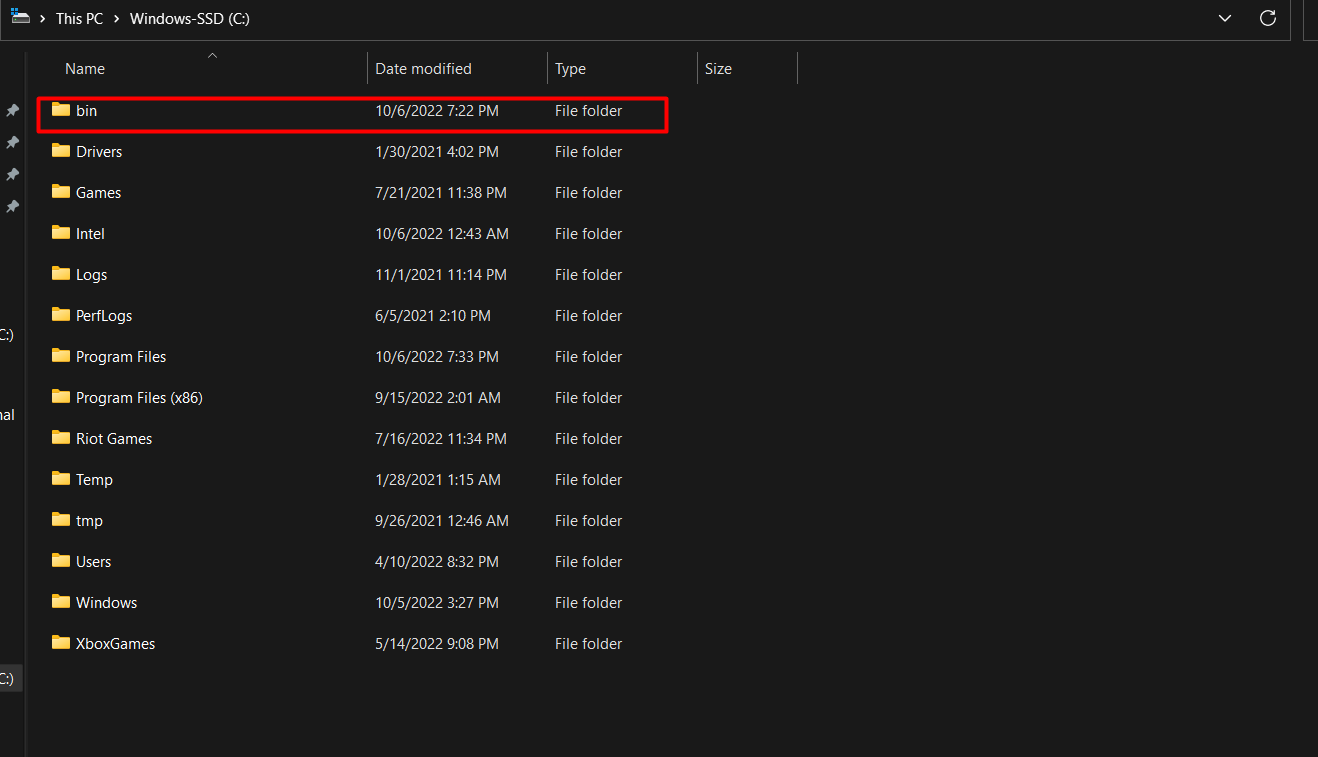Open the address bar history dropdown
The width and height of the screenshot is (1318, 757).
[1225, 18]
